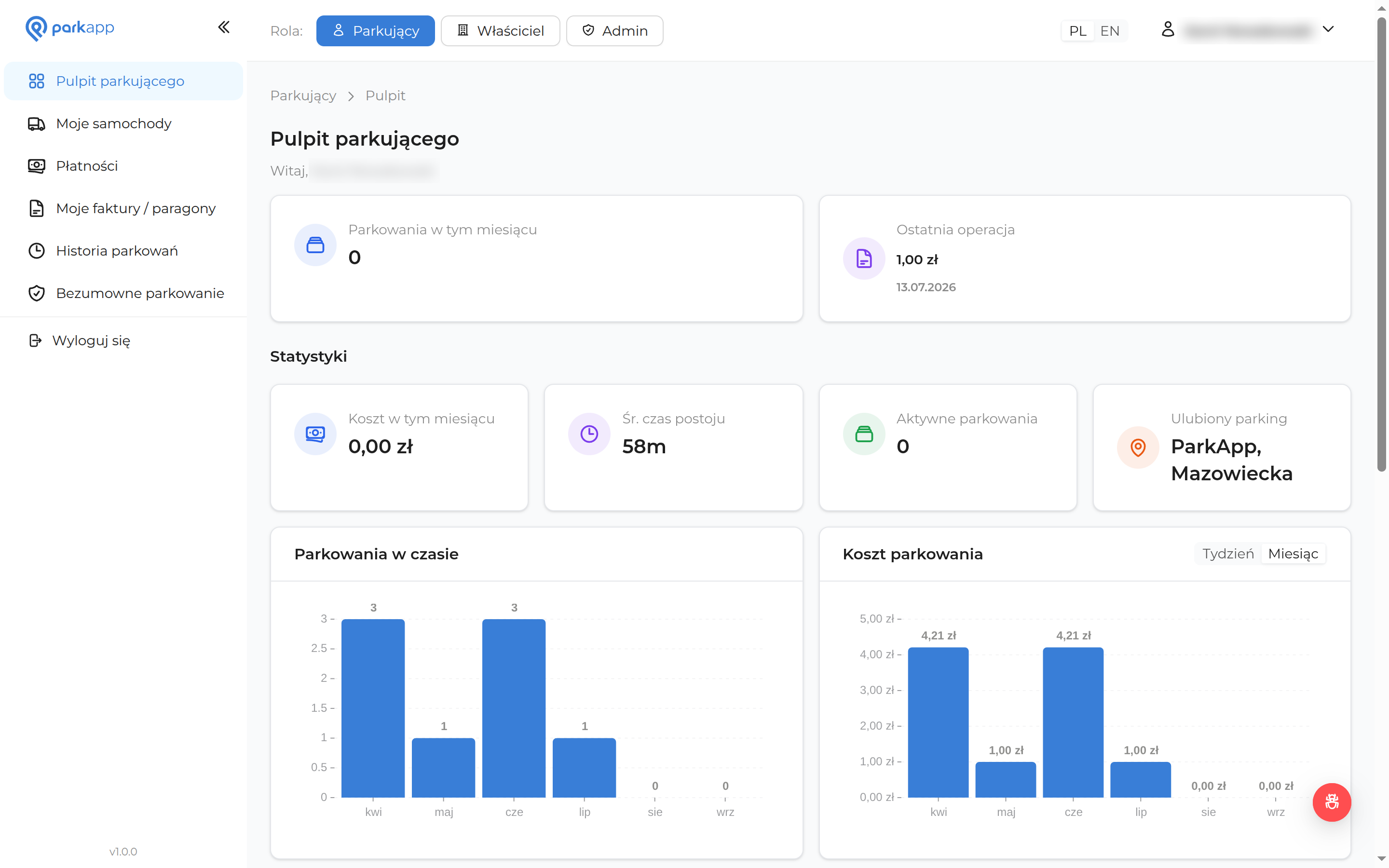Click the page vertical scrollbar thumb
The height and width of the screenshot is (868, 1389).
1382,244
